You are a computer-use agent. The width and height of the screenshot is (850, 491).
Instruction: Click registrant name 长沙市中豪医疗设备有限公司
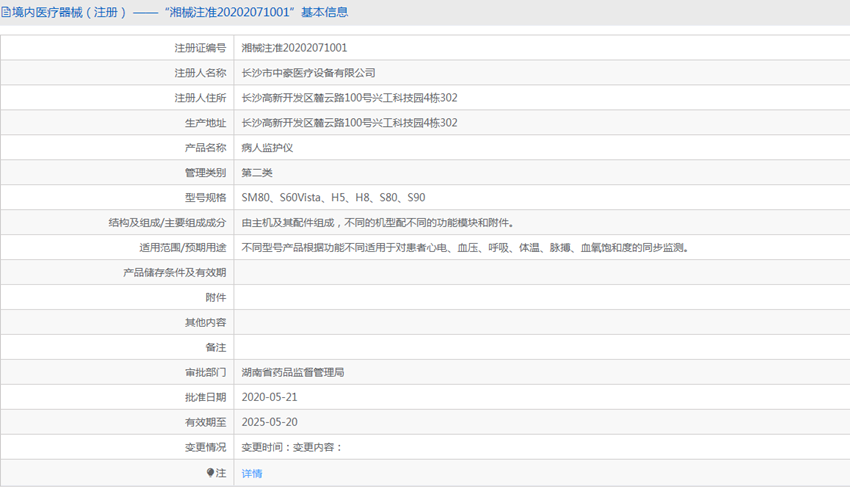click(x=308, y=73)
